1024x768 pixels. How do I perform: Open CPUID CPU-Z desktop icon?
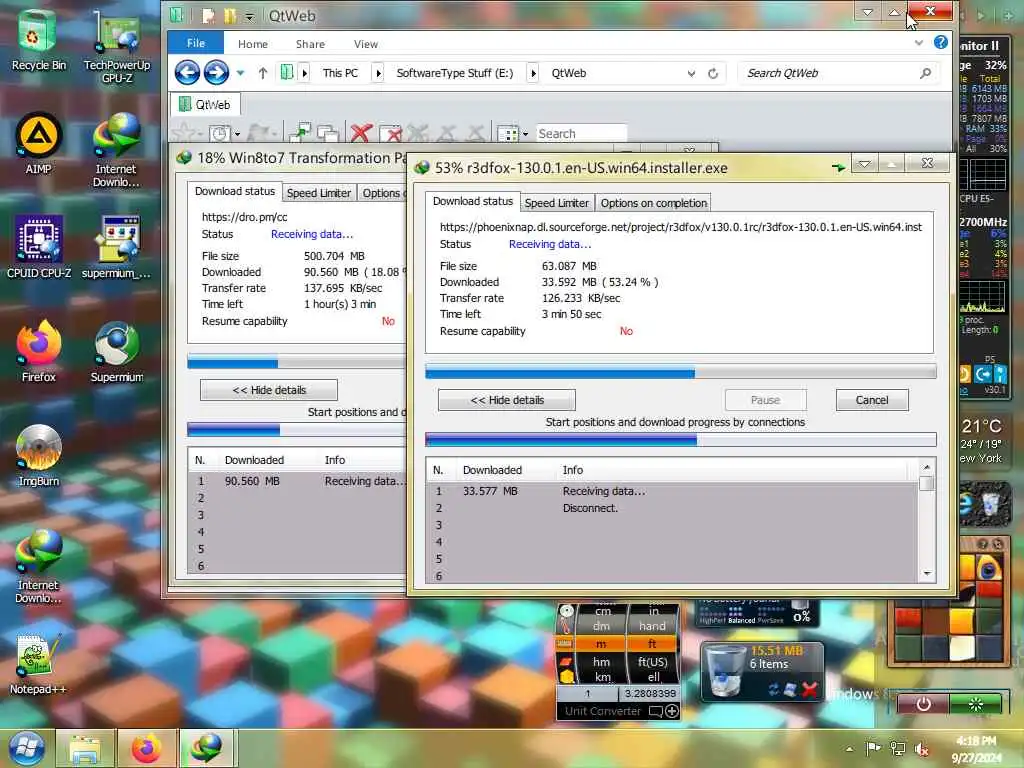point(39,248)
